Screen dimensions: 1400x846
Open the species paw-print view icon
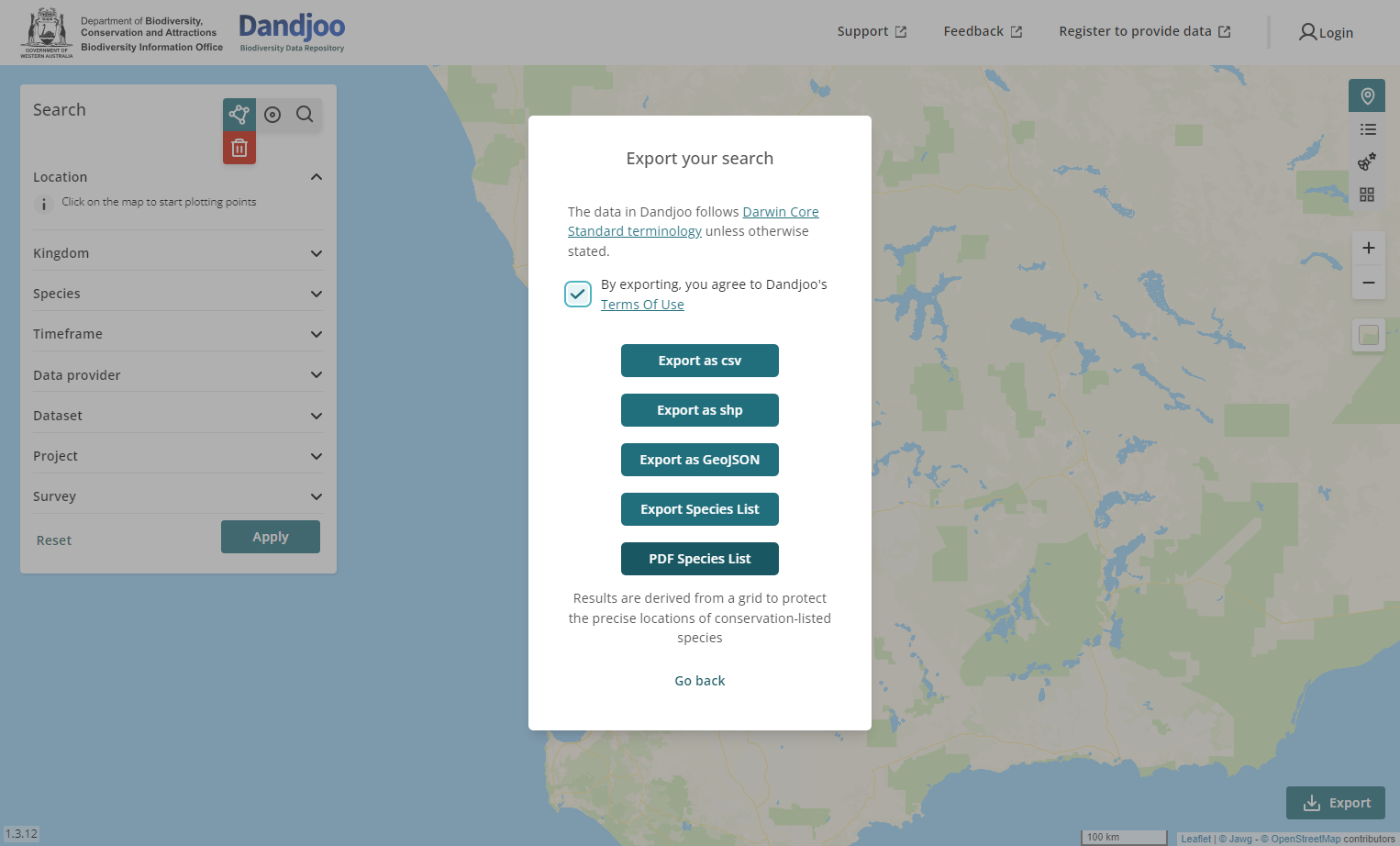(x=1367, y=161)
